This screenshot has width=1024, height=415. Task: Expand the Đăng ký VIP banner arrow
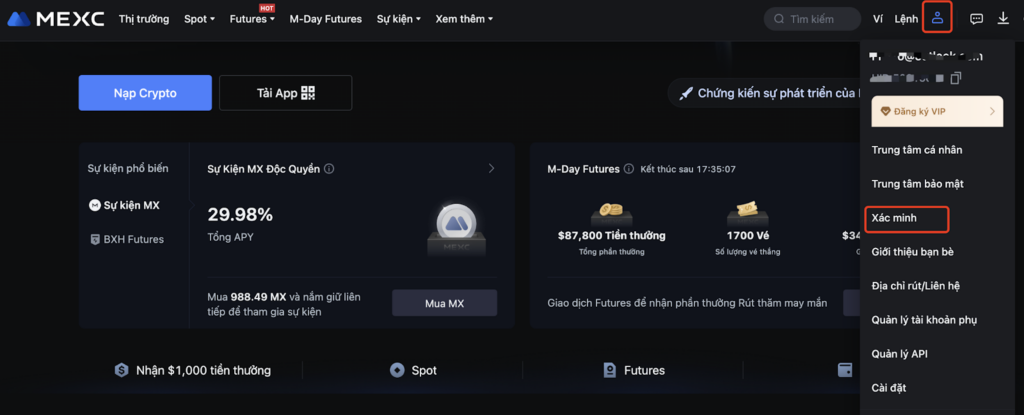point(992,111)
